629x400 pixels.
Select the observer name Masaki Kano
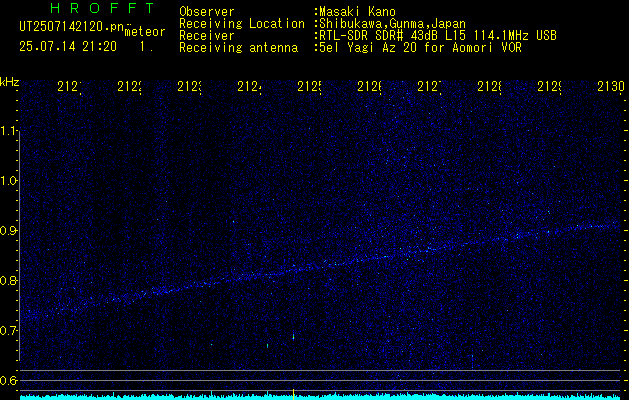[357, 12]
